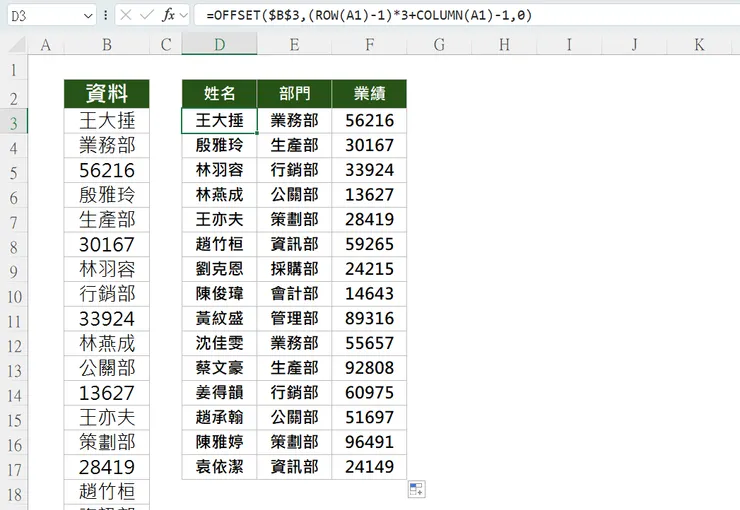Image resolution: width=740 pixels, height=510 pixels.
Task: Click the 資料 header cell
Action: pyautogui.click(x=107, y=94)
